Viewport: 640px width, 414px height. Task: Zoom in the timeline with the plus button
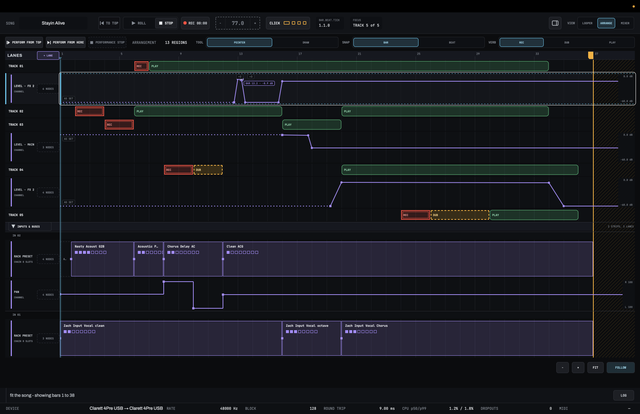578,367
